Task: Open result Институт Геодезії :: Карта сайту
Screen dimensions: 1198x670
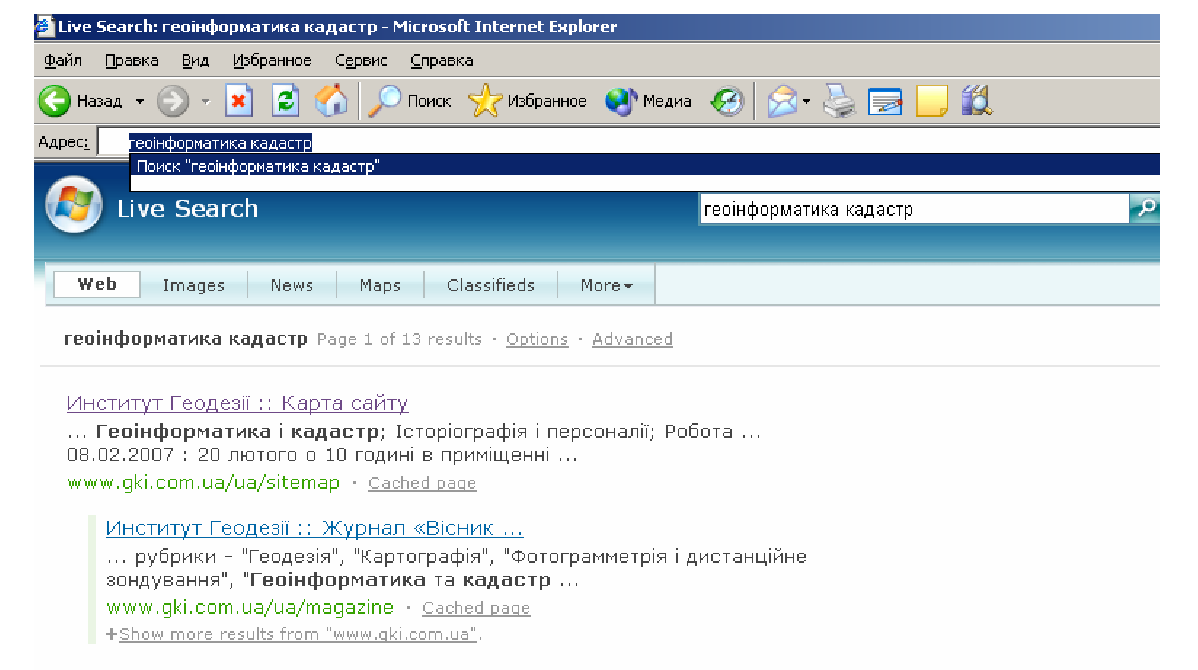Action: 238,403
